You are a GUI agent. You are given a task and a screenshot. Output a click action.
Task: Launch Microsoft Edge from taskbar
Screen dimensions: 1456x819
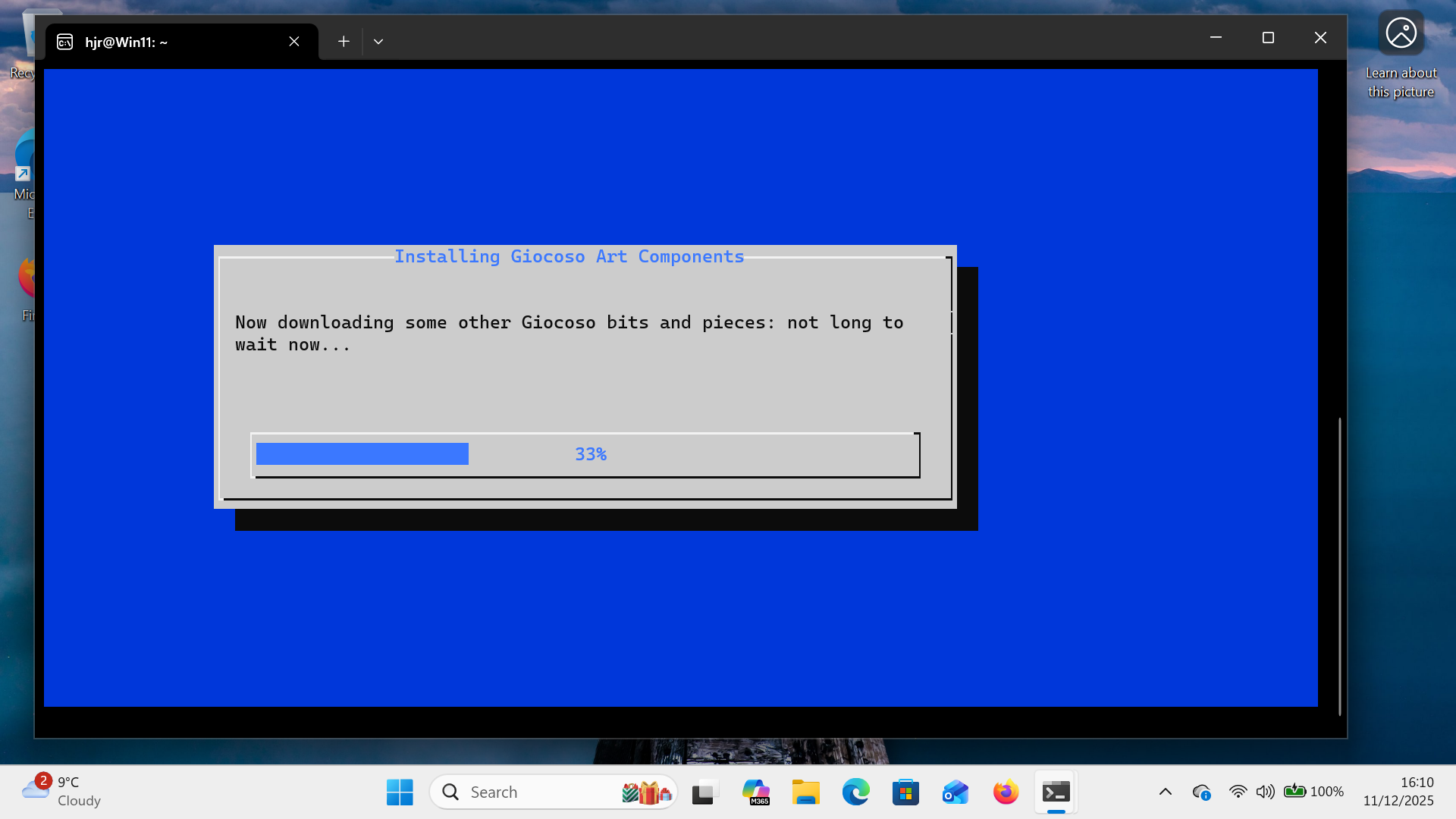click(855, 792)
